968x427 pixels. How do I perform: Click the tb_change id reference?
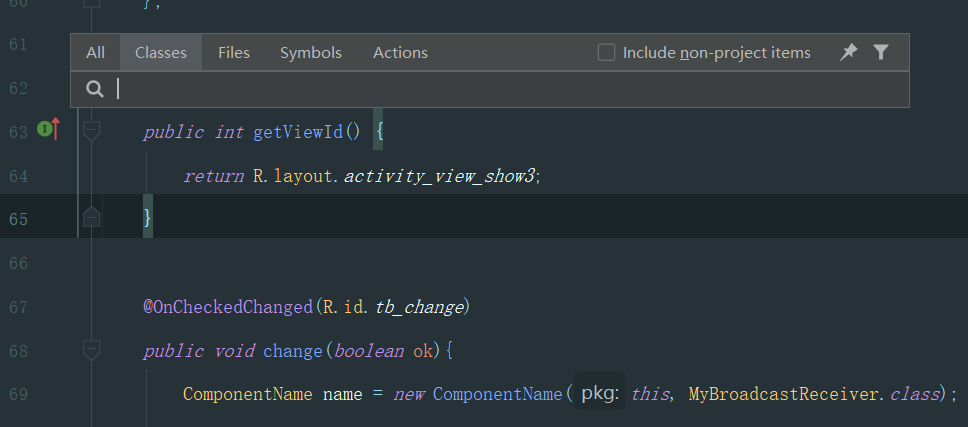coord(419,307)
